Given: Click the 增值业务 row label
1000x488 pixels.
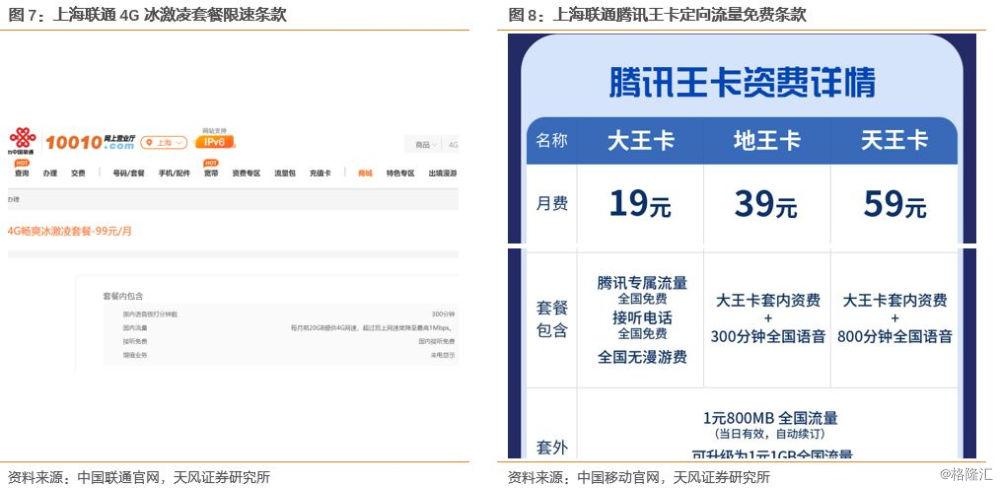Looking at the screenshot, I should [135, 355].
